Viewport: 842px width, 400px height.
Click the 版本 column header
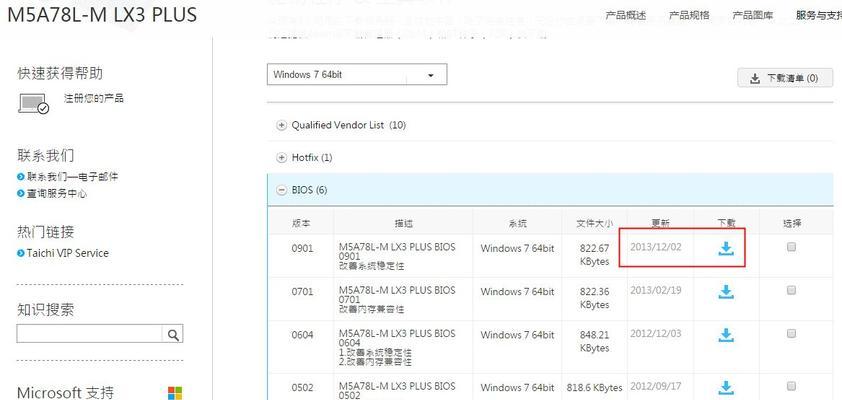[x=301, y=223]
